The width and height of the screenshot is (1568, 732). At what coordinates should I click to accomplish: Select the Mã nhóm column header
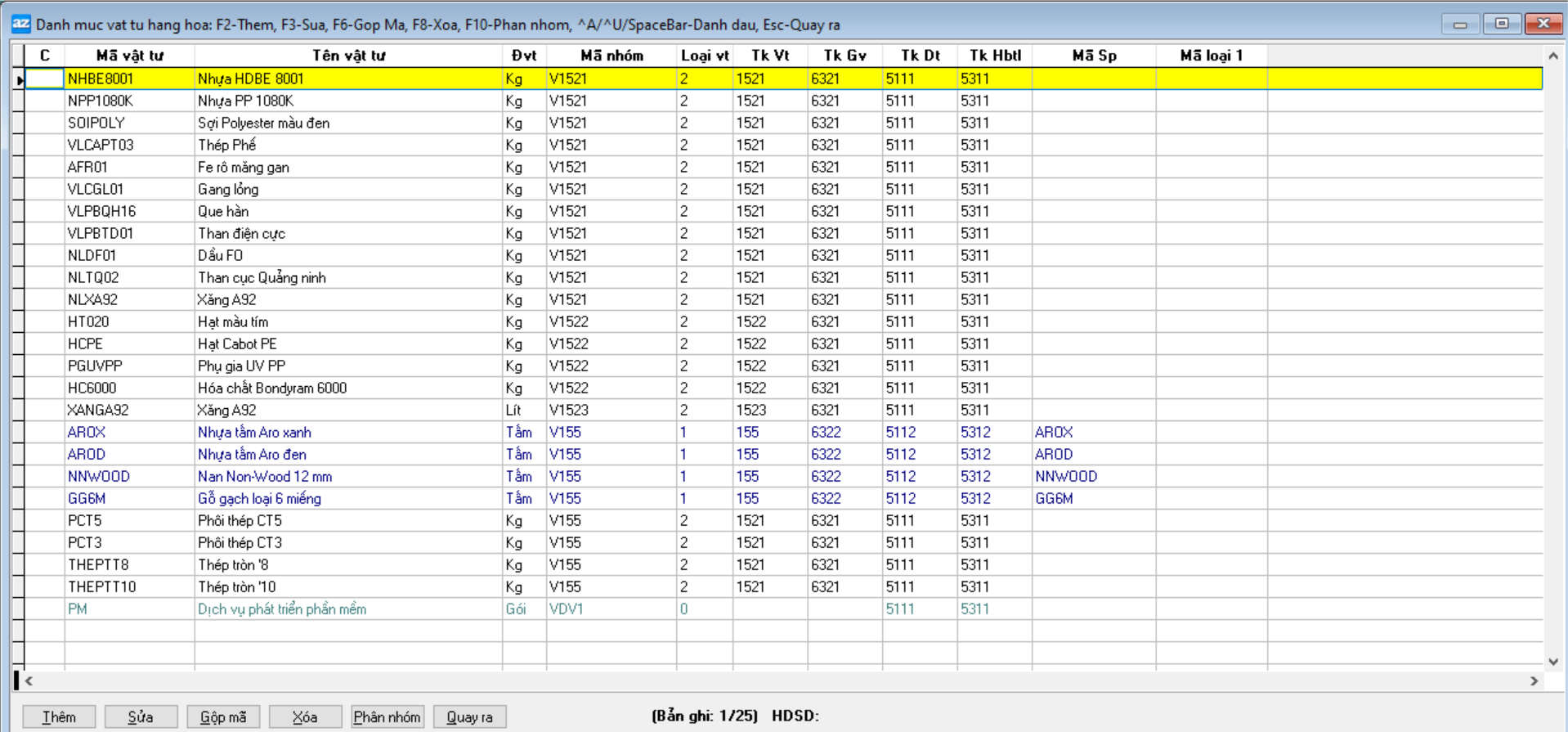[x=611, y=56]
